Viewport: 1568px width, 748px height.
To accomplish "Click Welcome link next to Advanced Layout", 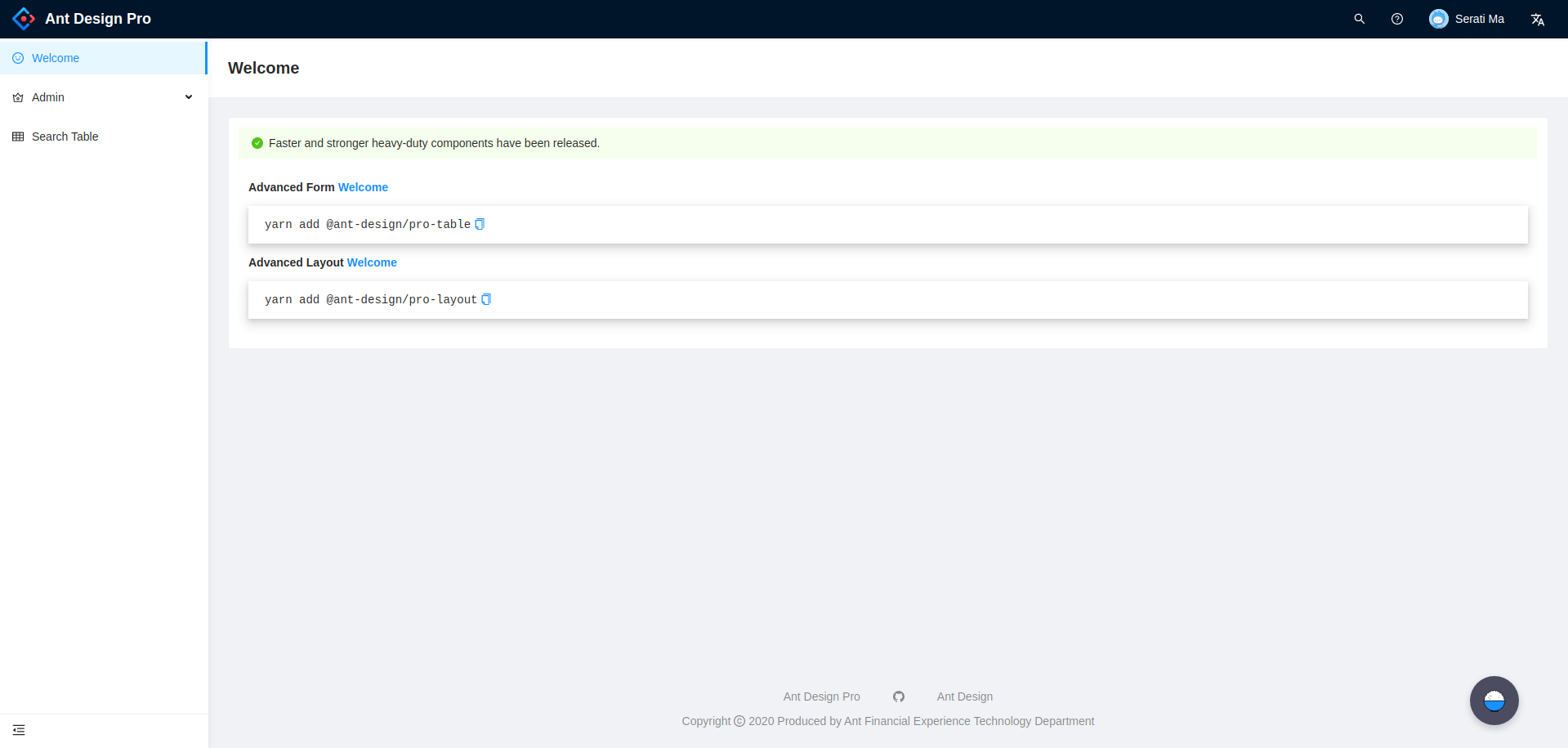I will pos(372,262).
